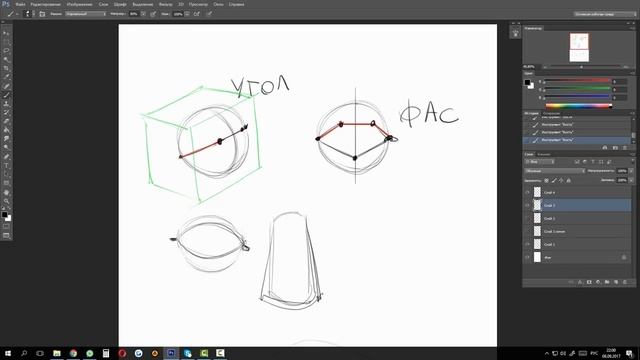This screenshot has width=640, height=360.
Task: Select the Clone Stamp tool
Action: tap(6, 104)
